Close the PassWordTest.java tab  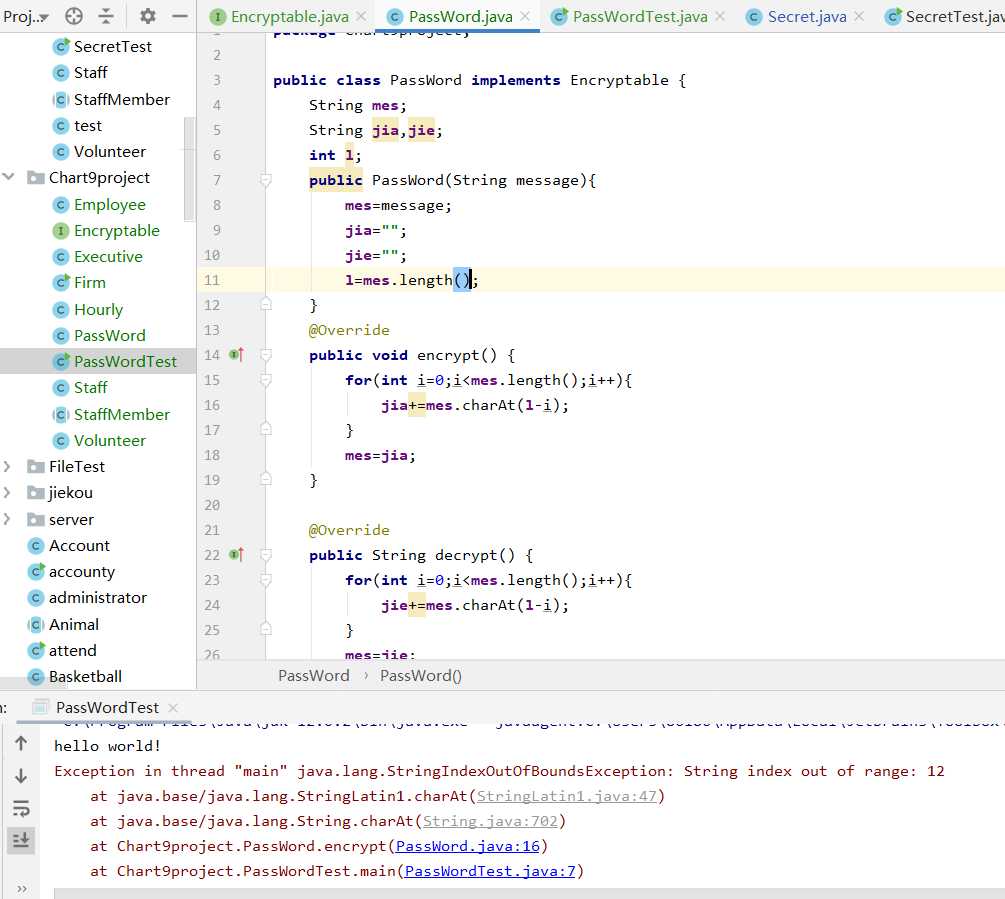pos(720,16)
